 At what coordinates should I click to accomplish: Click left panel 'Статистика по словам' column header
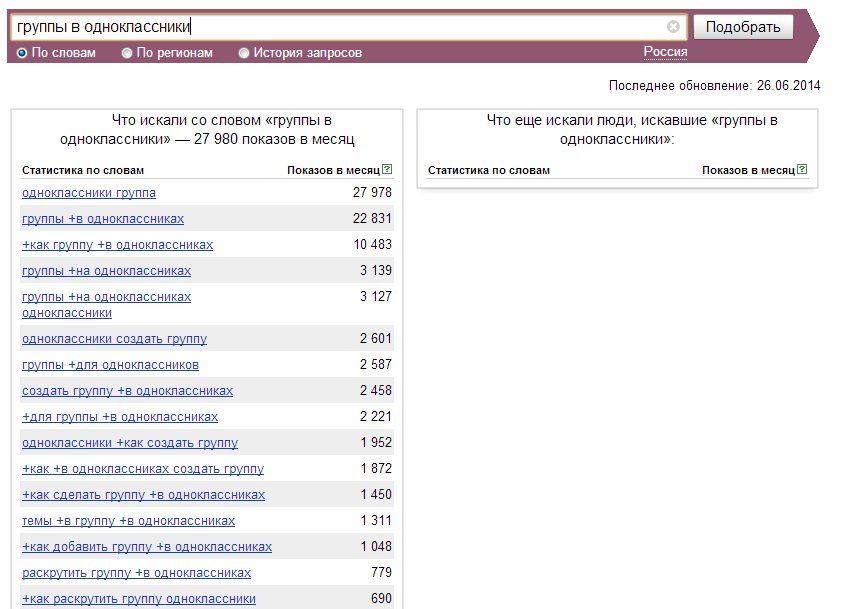pyautogui.click(x=83, y=170)
